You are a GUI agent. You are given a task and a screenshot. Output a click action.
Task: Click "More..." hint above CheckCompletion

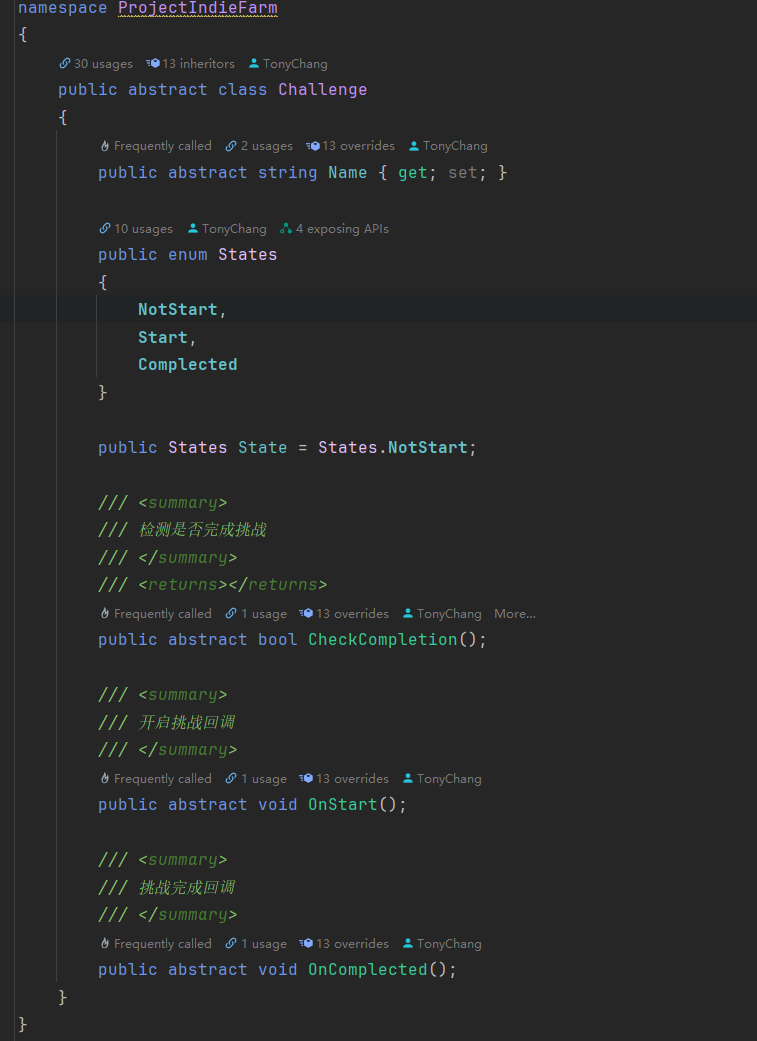(x=515, y=614)
